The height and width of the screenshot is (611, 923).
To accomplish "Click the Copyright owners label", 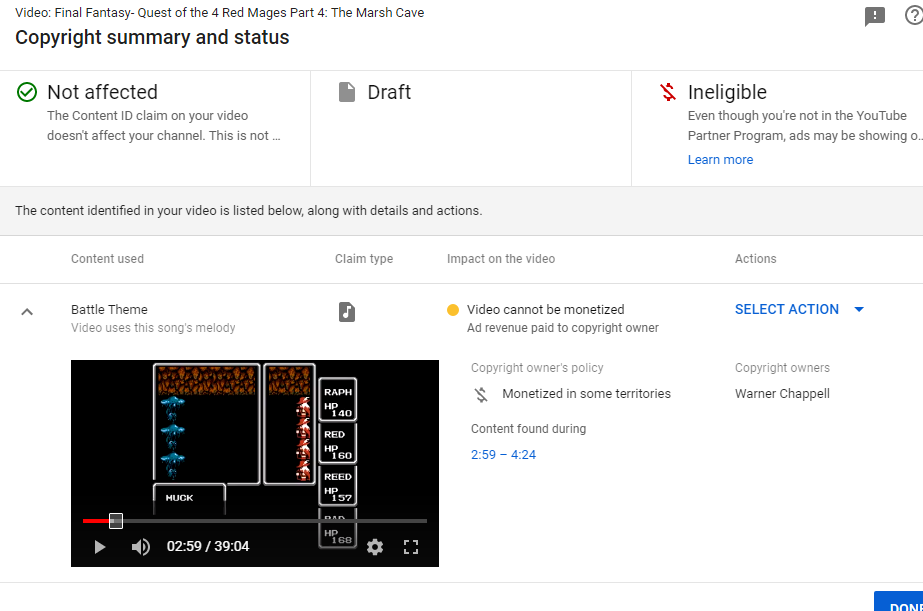I will [x=782, y=368].
